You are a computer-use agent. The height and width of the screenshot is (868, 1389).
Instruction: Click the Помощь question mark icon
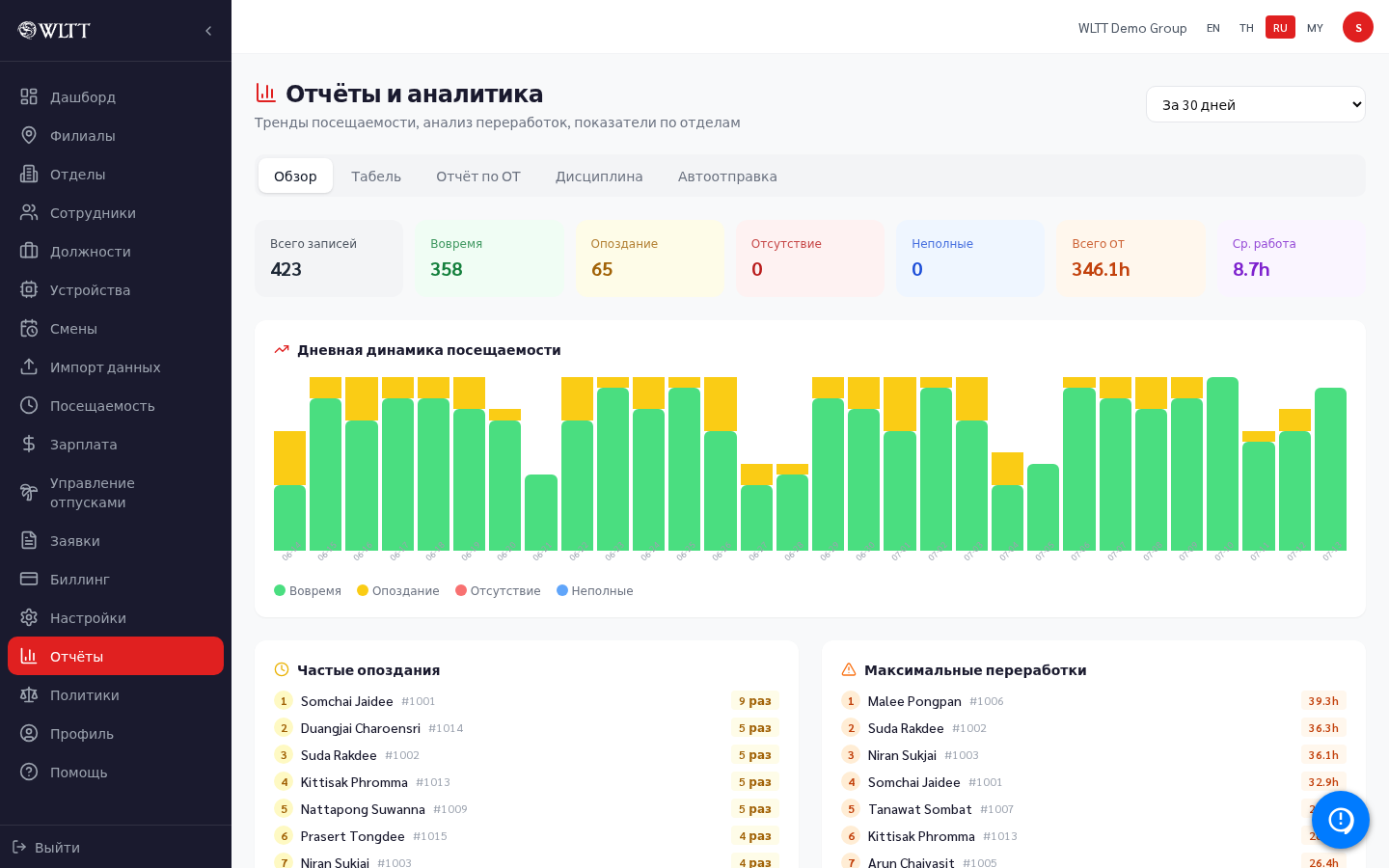coord(29,772)
